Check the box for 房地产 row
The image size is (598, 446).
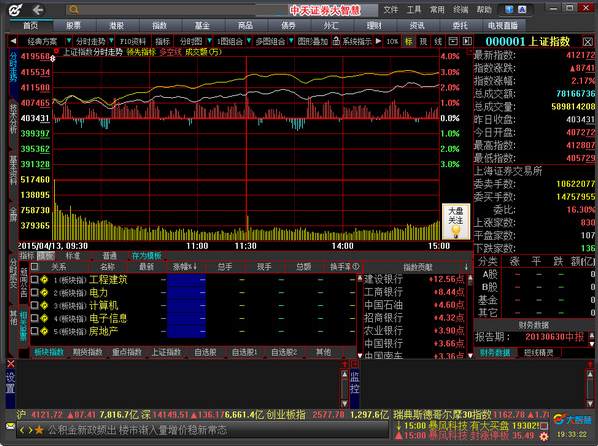(34, 331)
